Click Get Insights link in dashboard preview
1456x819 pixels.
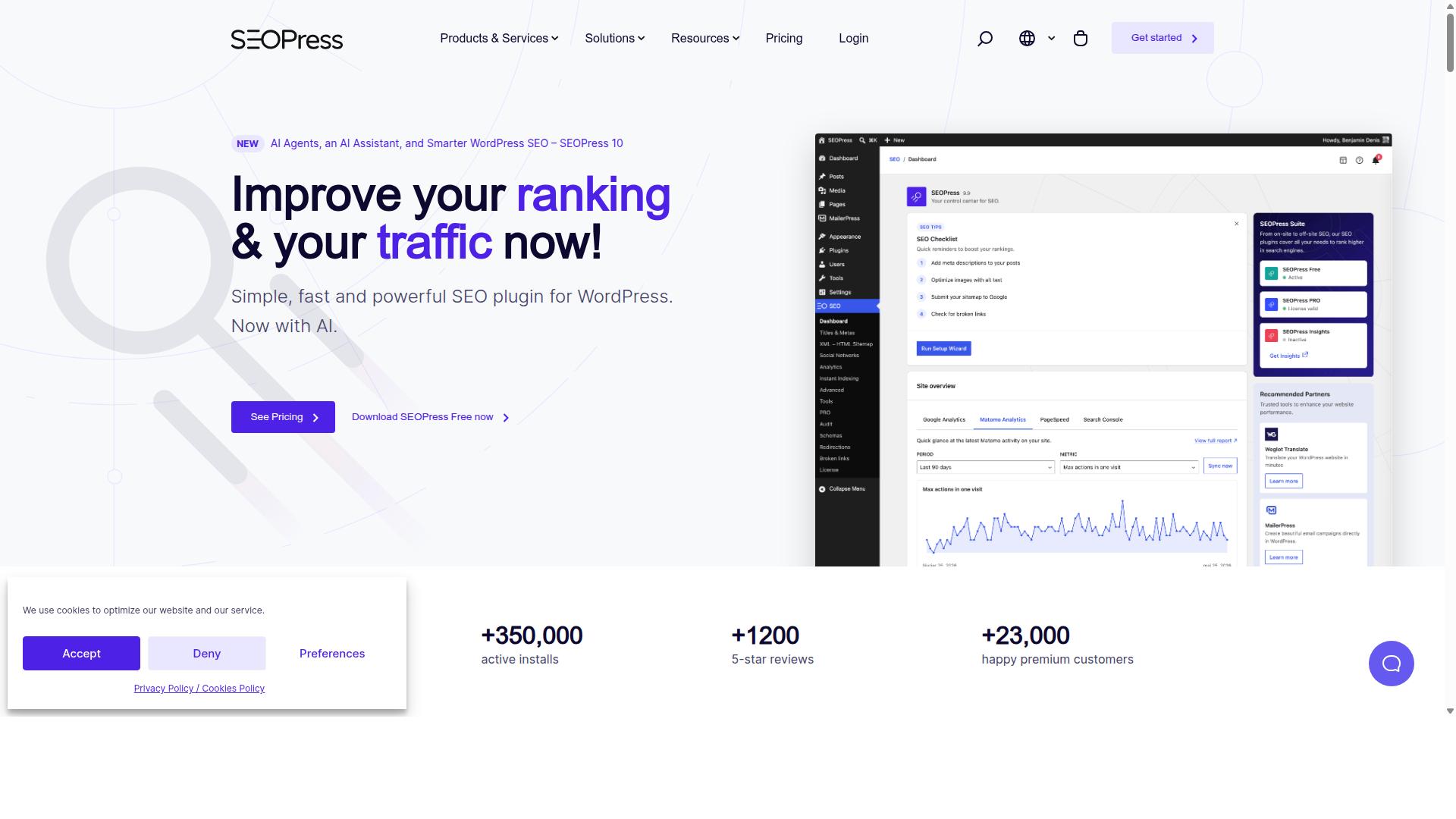(x=1288, y=356)
